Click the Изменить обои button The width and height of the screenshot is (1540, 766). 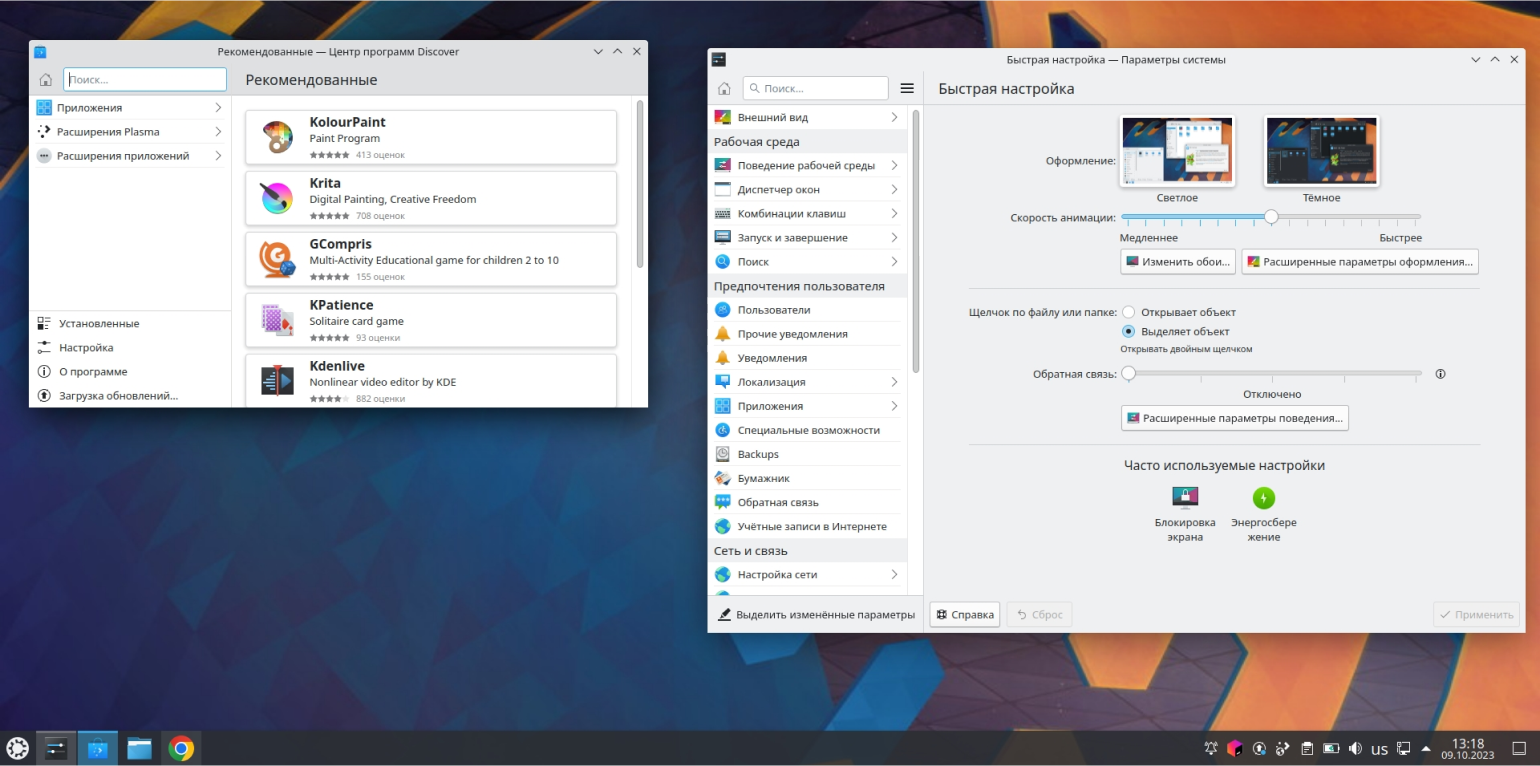1178,262
